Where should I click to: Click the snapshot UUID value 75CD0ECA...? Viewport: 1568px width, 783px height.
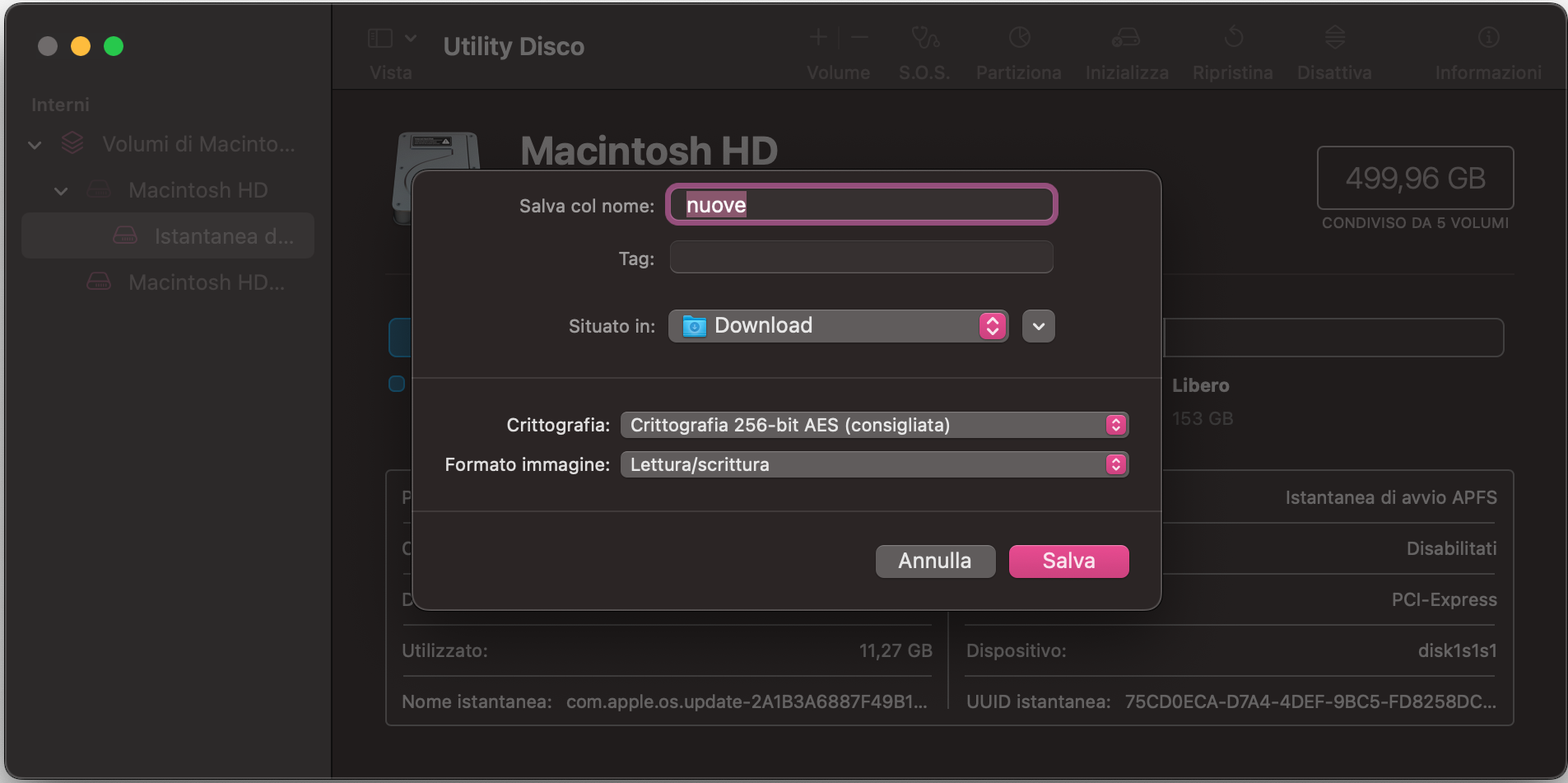point(1310,701)
